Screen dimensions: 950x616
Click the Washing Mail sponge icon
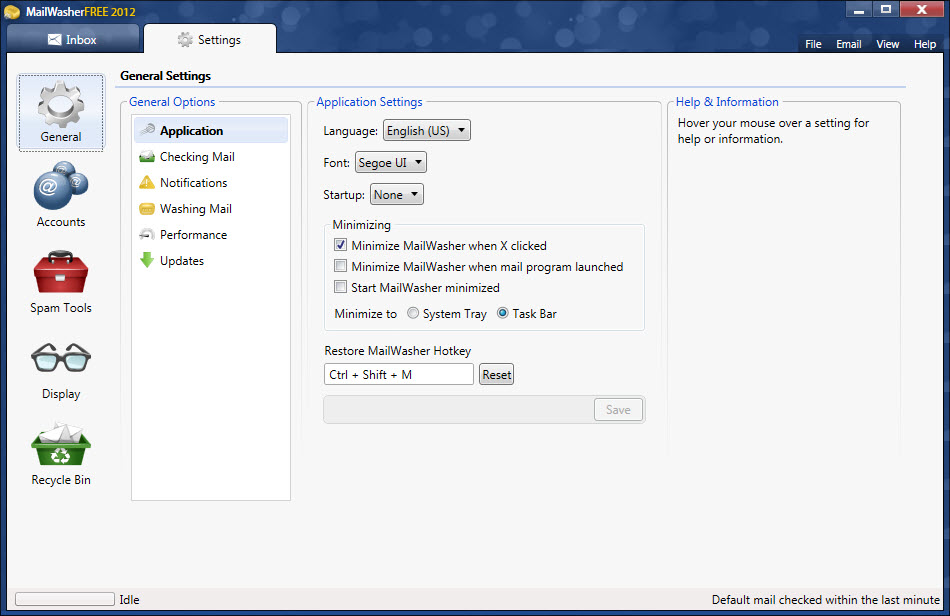coord(147,209)
